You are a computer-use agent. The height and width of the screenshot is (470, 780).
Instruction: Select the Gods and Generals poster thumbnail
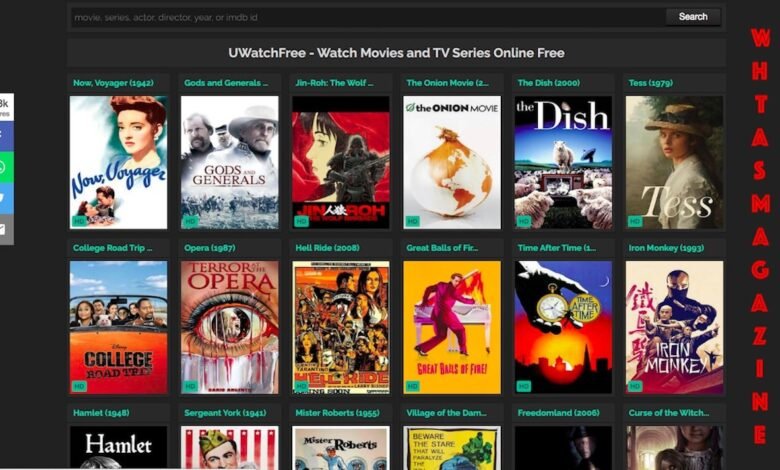point(230,163)
